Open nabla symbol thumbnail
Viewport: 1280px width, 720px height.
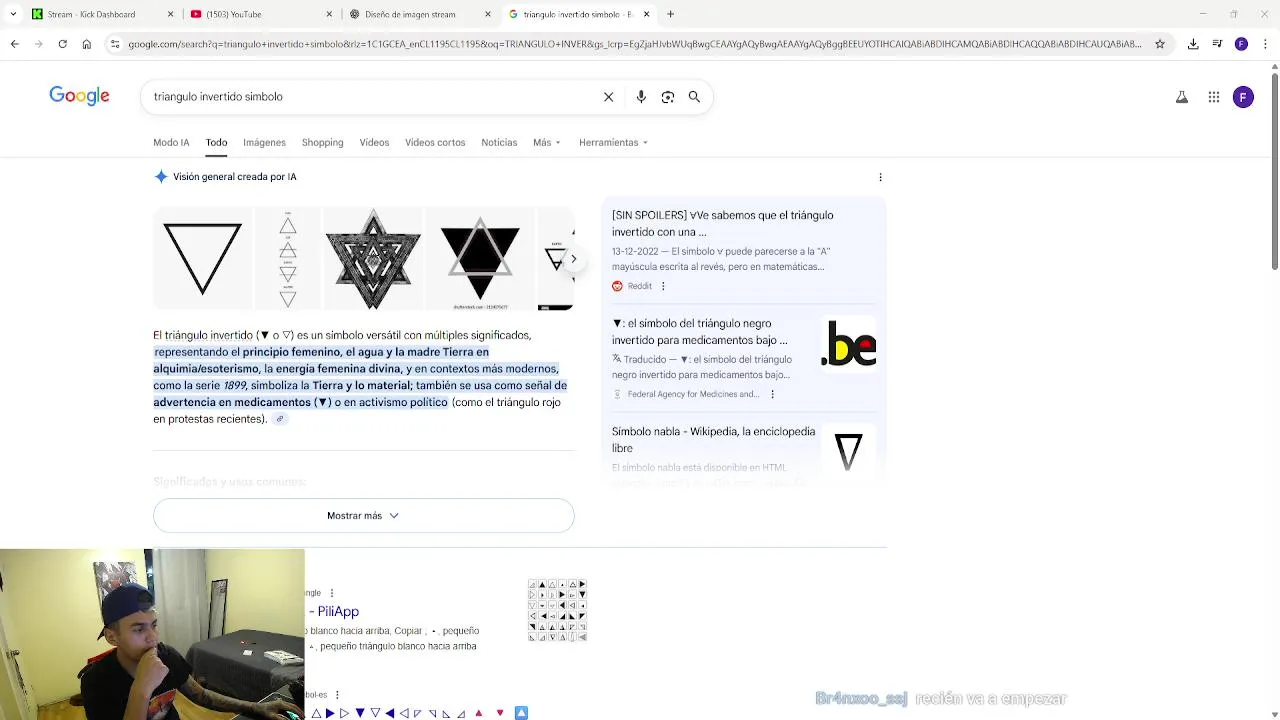(848, 452)
